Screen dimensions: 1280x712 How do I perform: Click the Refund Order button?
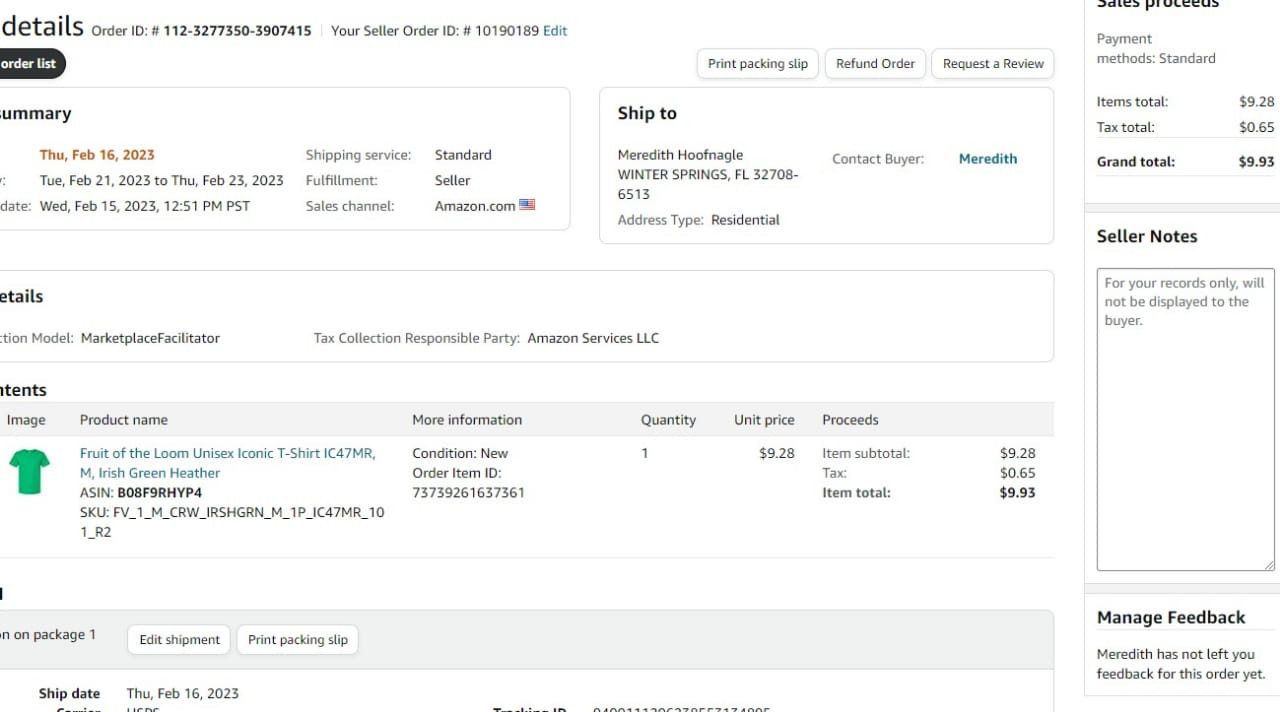pos(875,63)
